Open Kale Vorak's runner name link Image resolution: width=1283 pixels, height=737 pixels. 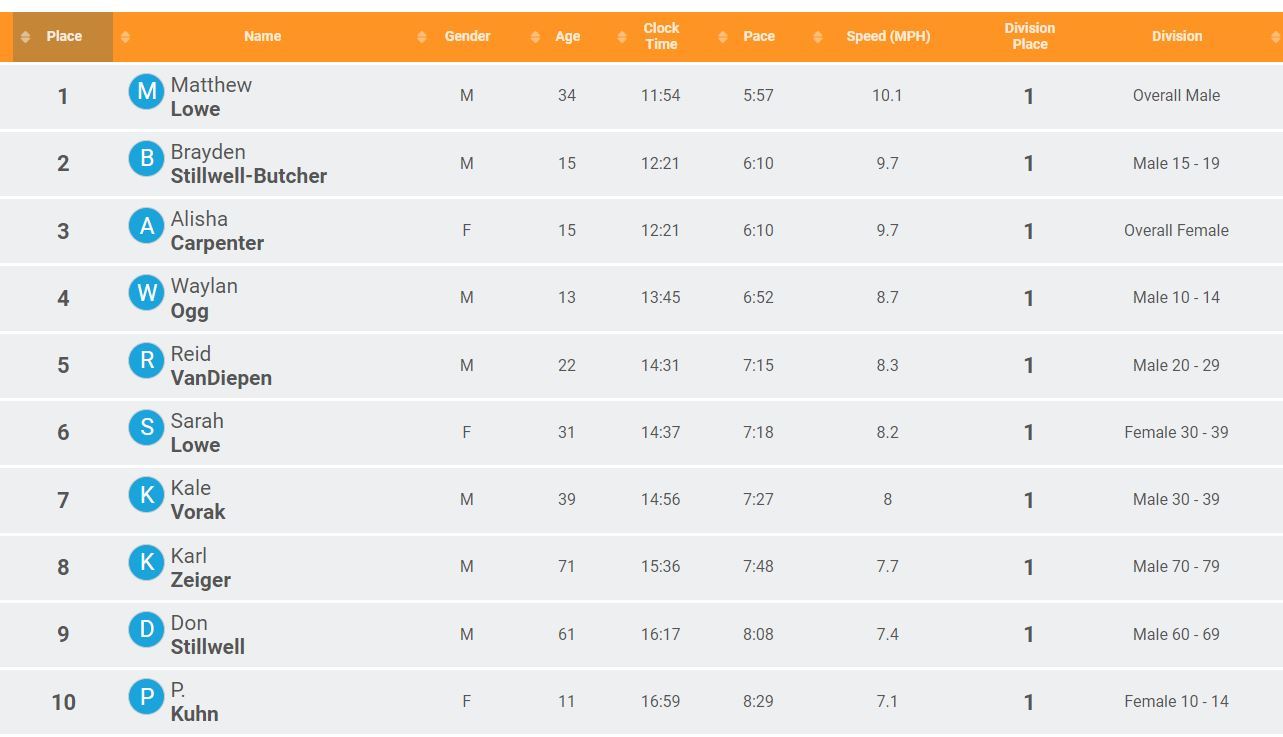coord(198,500)
